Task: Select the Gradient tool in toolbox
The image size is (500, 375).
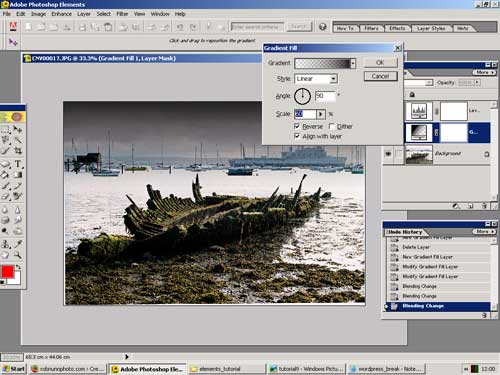Action: click(18, 175)
